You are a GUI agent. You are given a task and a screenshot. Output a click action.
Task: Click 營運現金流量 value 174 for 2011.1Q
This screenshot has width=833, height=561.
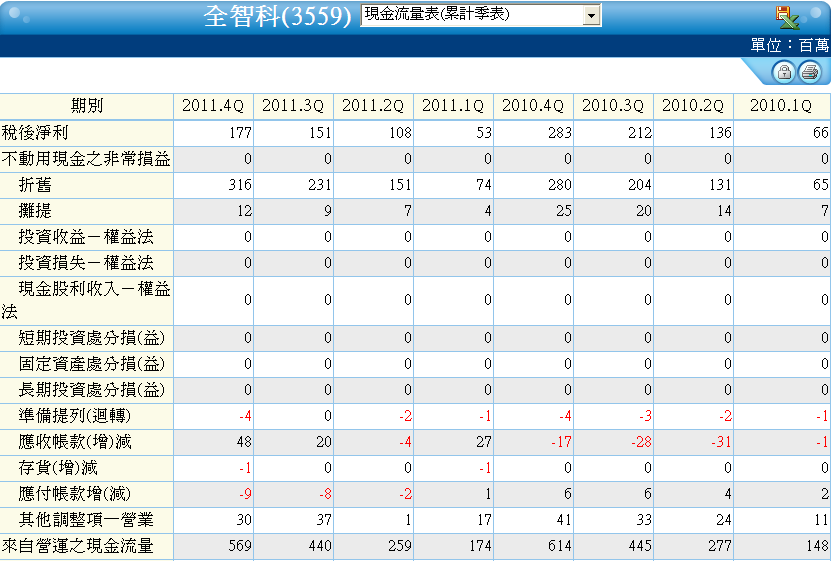coord(480,546)
